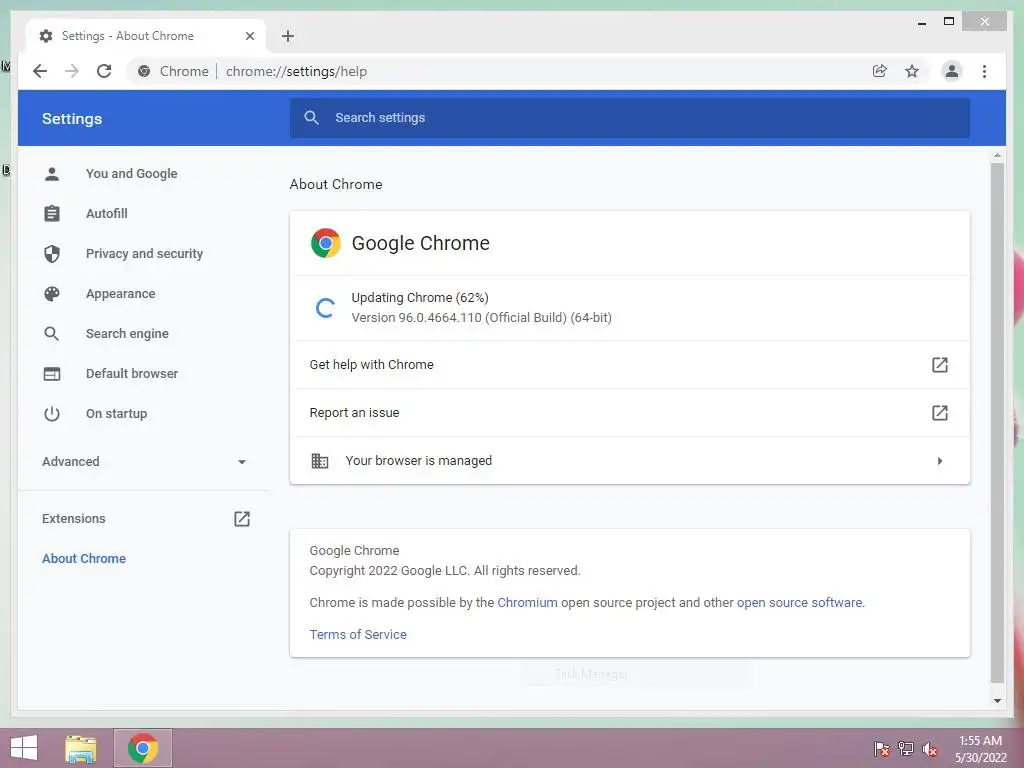Open Privacy and security settings

pos(144,253)
